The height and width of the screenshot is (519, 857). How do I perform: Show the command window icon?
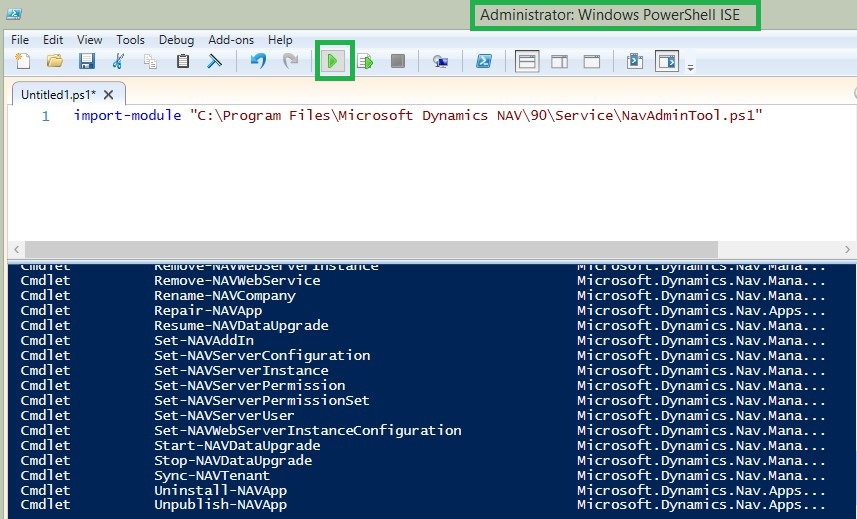pyautogui.click(x=635, y=61)
